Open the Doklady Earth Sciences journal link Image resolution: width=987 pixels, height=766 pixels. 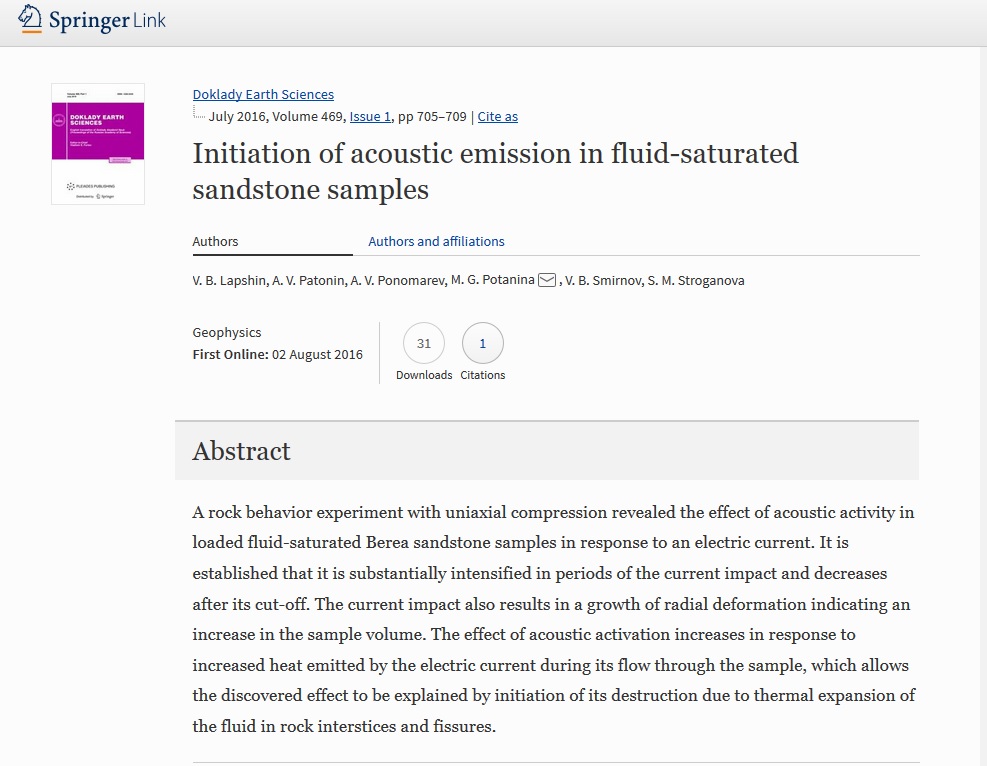click(x=263, y=94)
